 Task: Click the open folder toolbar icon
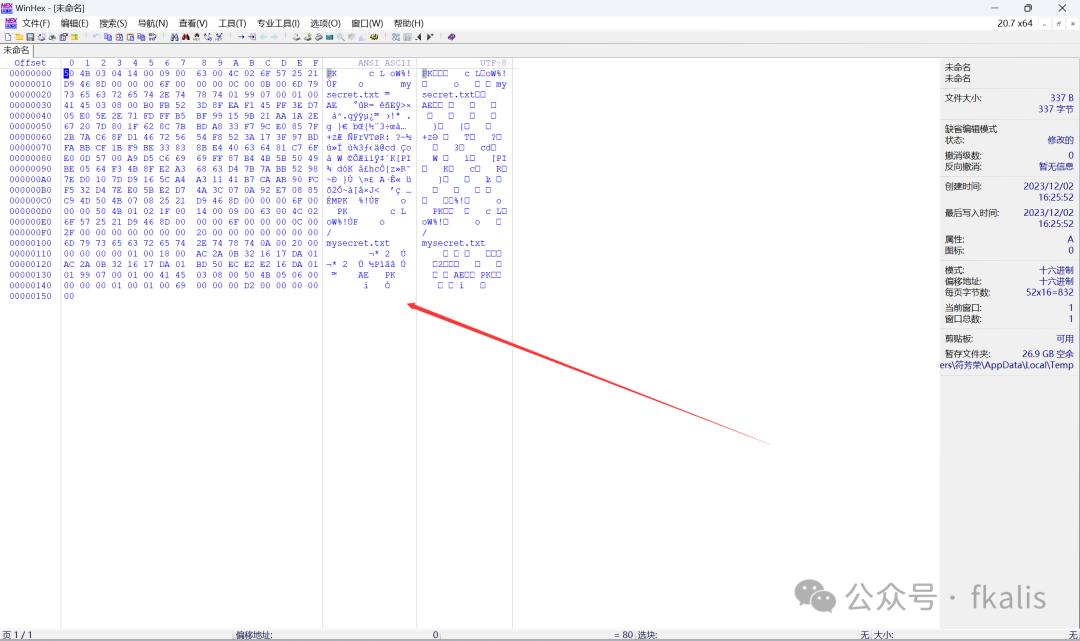[x=74, y=37]
